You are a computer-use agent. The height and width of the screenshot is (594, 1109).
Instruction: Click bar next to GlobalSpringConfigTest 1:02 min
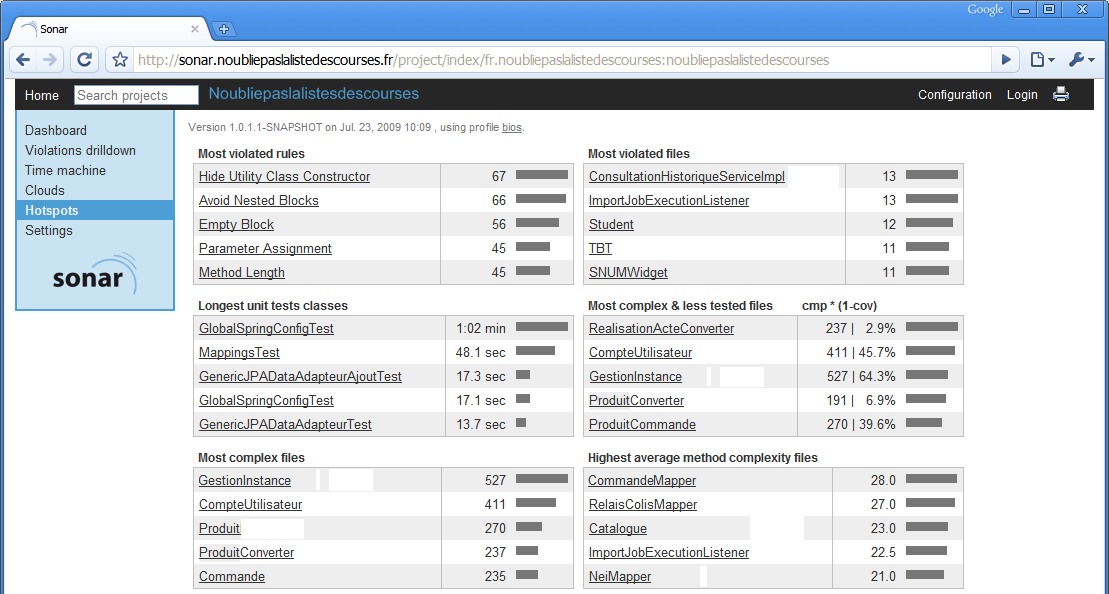pos(541,327)
